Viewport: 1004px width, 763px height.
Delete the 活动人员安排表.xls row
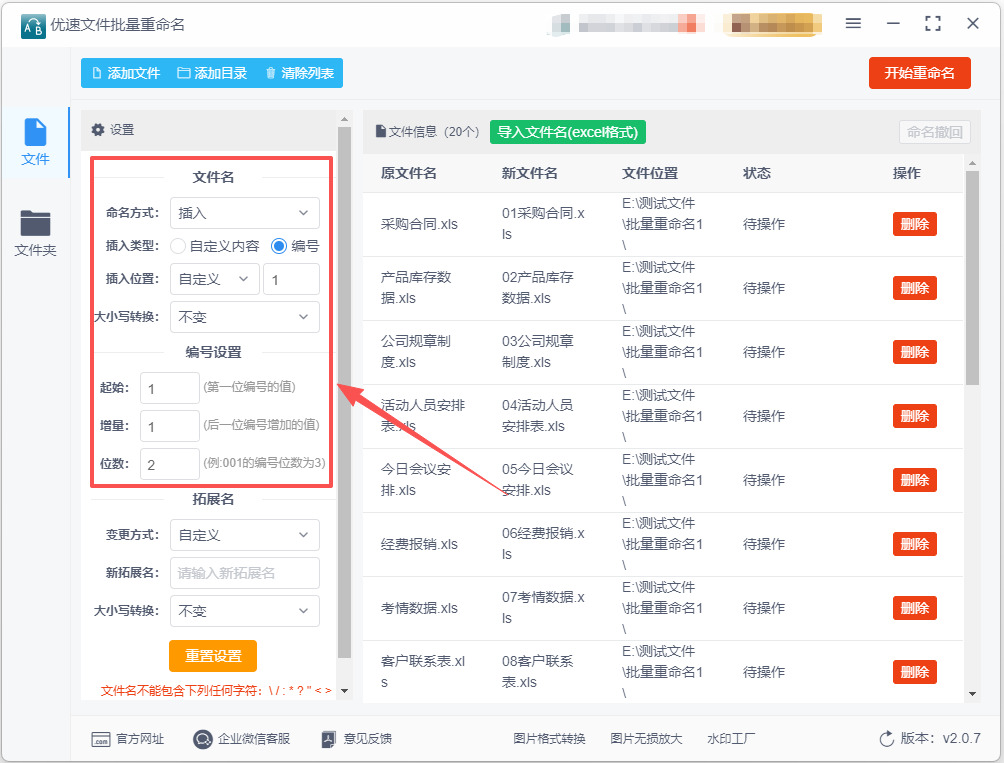914,416
